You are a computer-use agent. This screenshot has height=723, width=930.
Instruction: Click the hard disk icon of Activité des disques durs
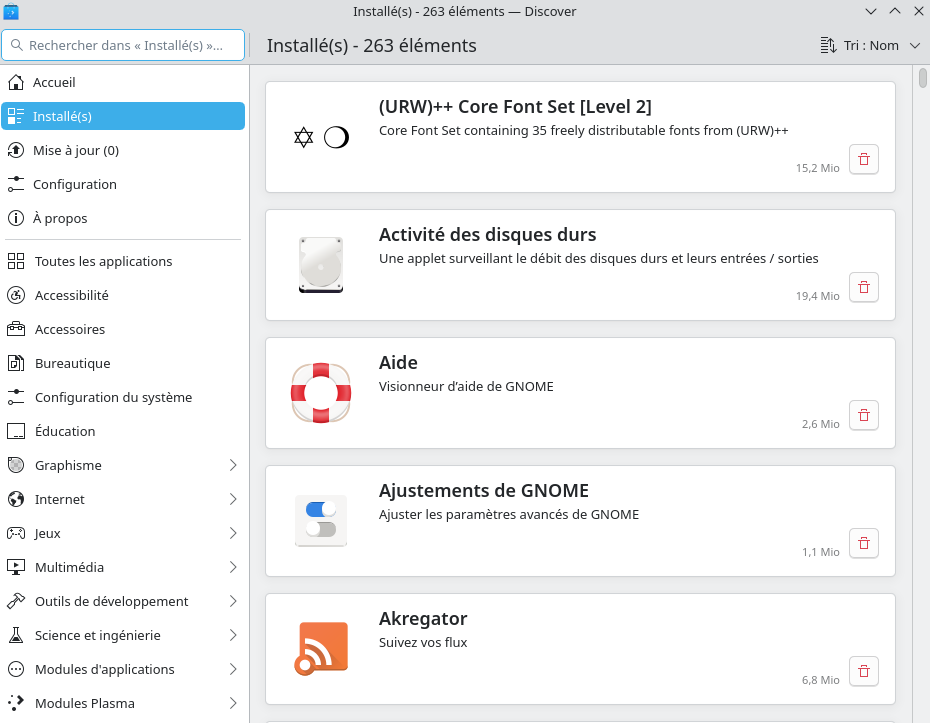pyautogui.click(x=321, y=265)
